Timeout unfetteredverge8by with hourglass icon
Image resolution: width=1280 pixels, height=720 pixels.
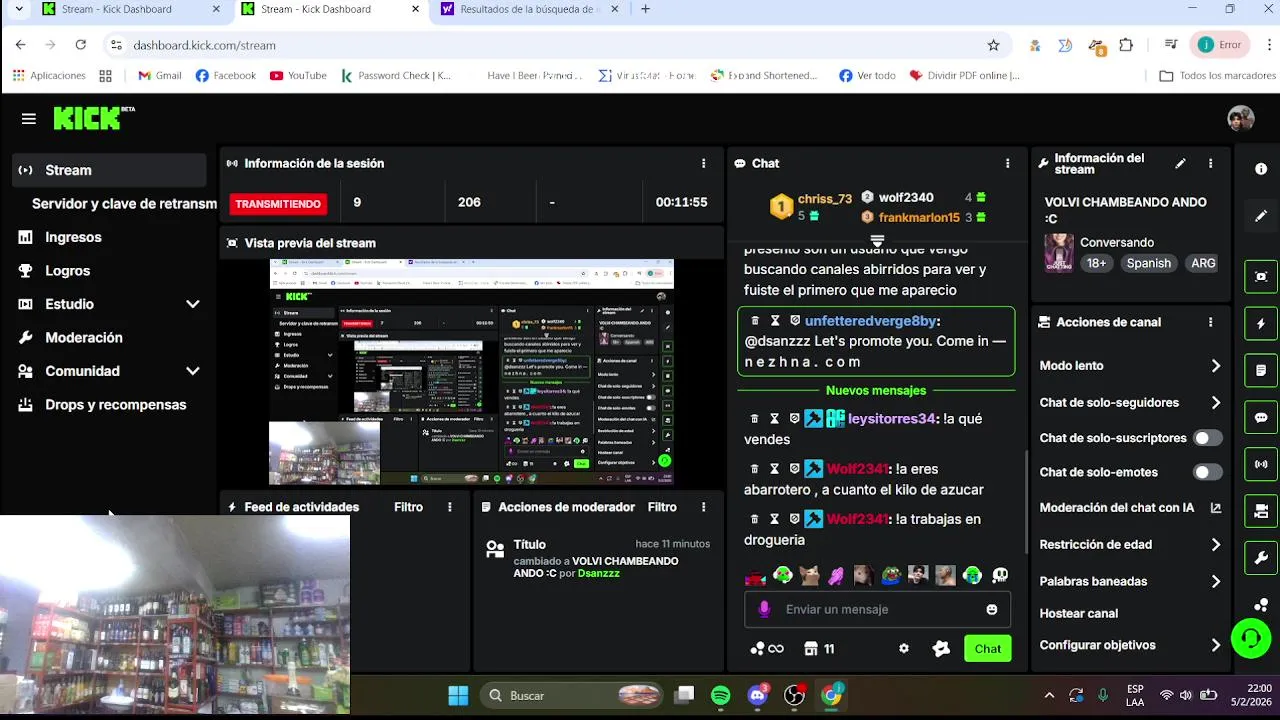tap(775, 321)
